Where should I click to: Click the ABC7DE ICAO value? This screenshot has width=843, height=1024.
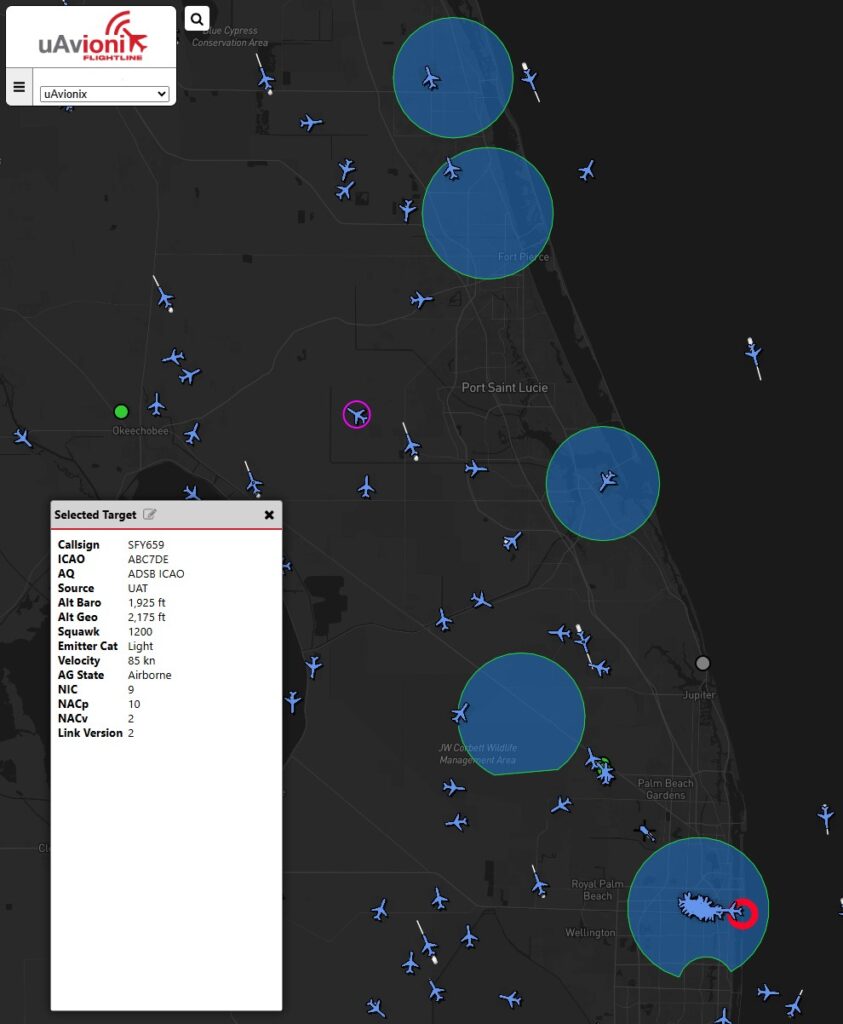coord(149,559)
